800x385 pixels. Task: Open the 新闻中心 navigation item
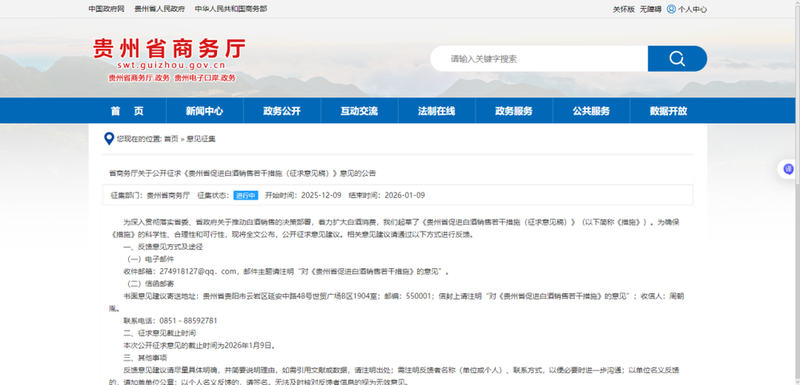[205, 111]
